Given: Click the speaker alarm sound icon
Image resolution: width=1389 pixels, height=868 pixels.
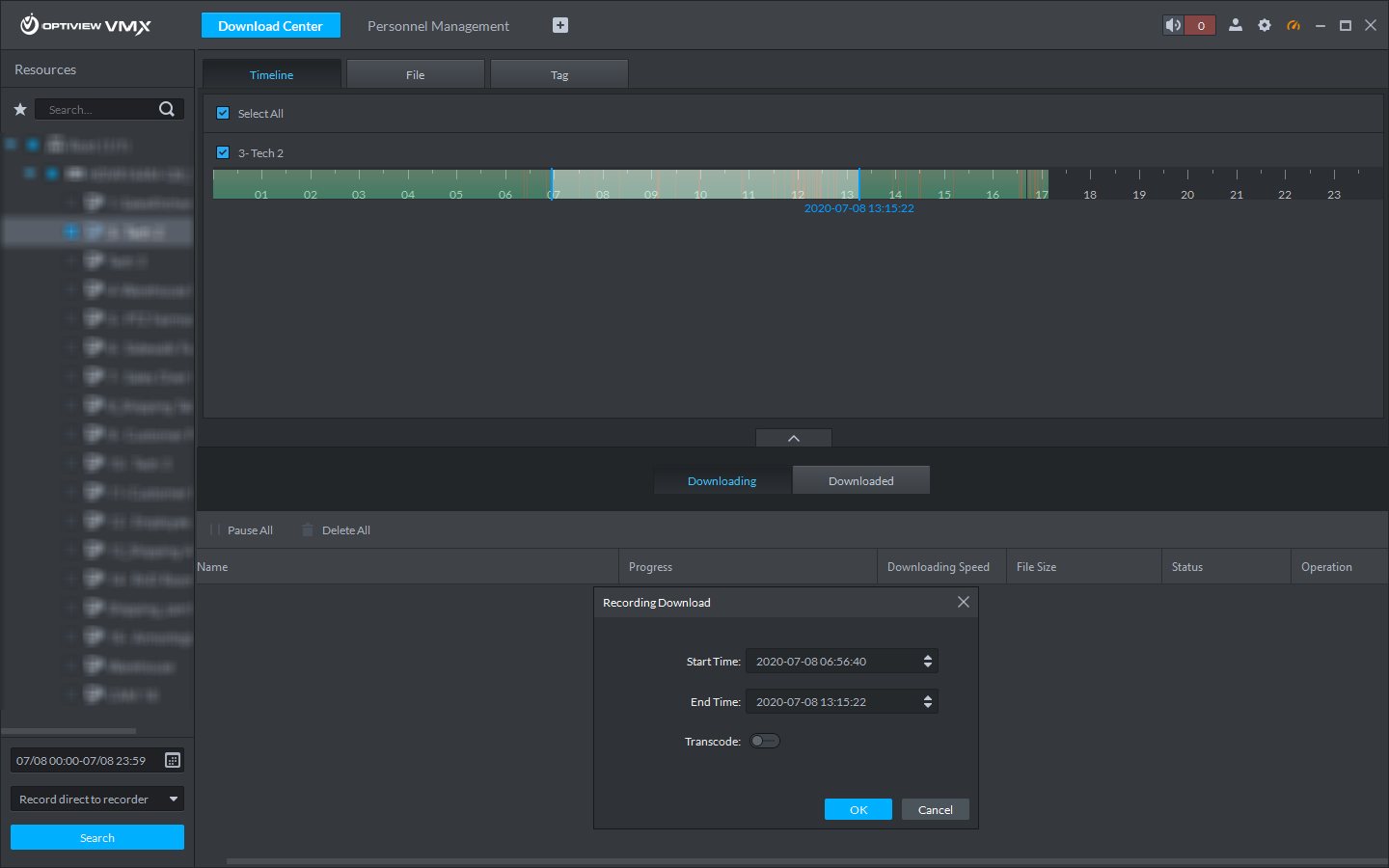Looking at the screenshot, I should 1173,24.
